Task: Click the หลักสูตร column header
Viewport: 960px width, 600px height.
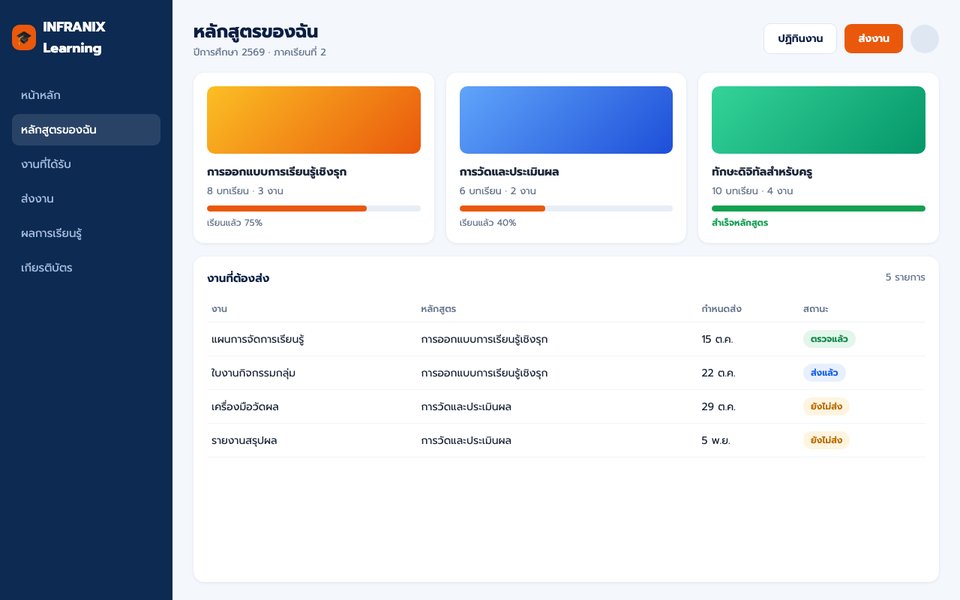Action: [438, 309]
